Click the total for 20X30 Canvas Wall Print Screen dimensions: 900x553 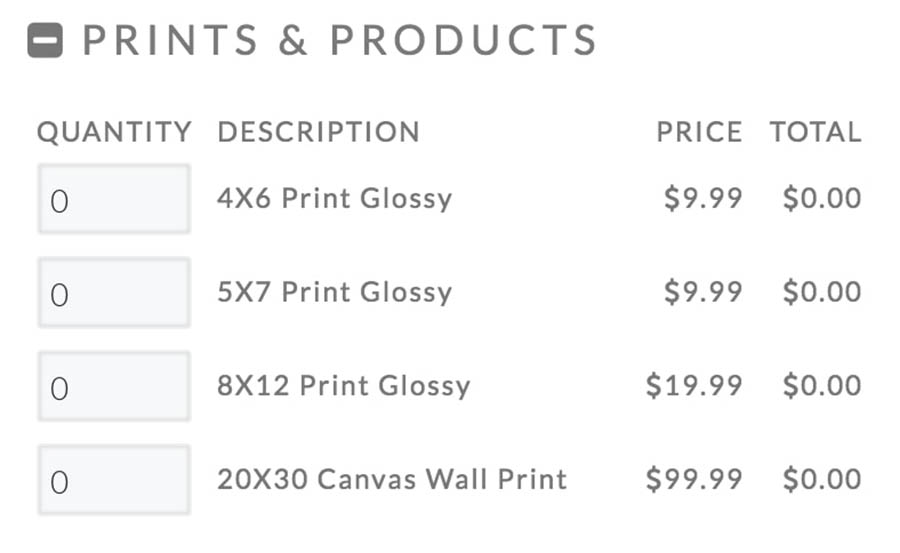point(821,479)
